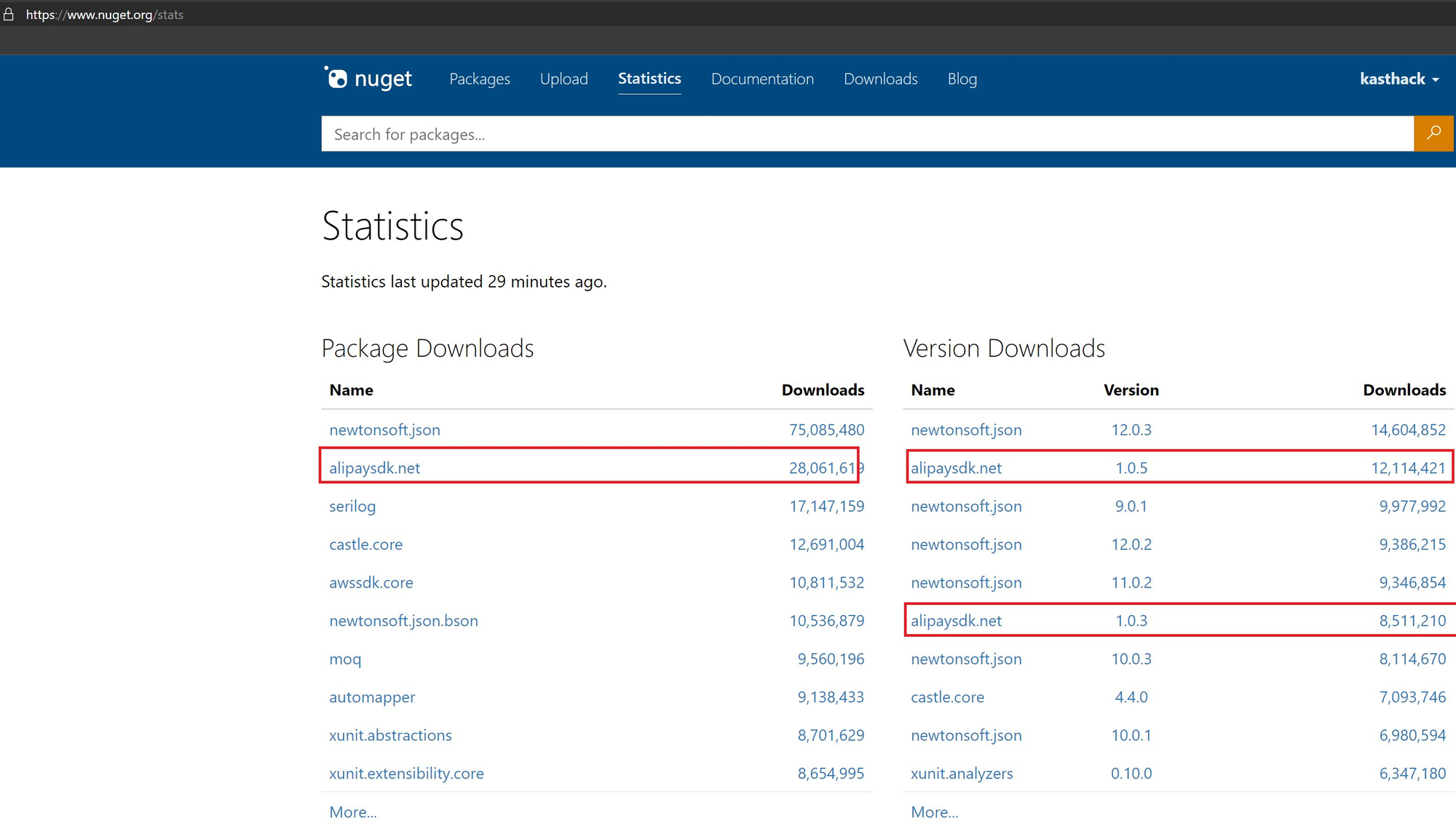Screen dimensions: 1456x835
Task: Open the kasthack account dropdown
Action: pyautogui.click(x=1399, y=79)
